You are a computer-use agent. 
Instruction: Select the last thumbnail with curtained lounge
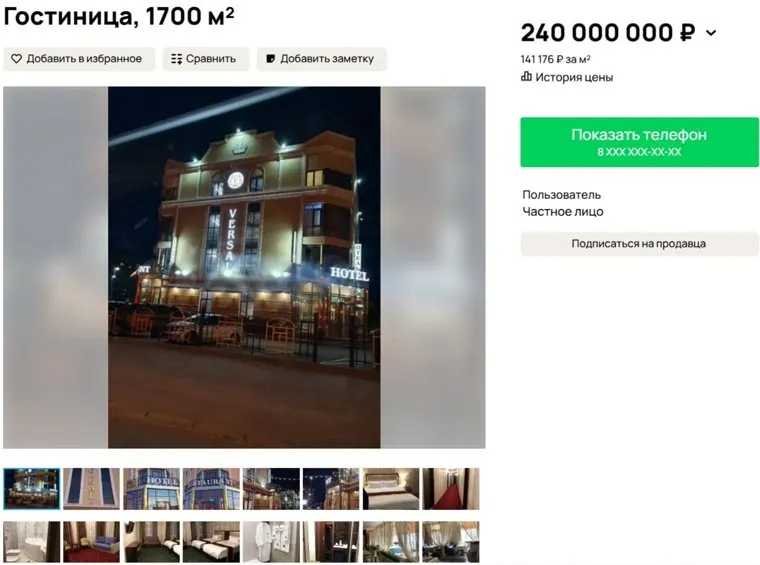point(451,542)
